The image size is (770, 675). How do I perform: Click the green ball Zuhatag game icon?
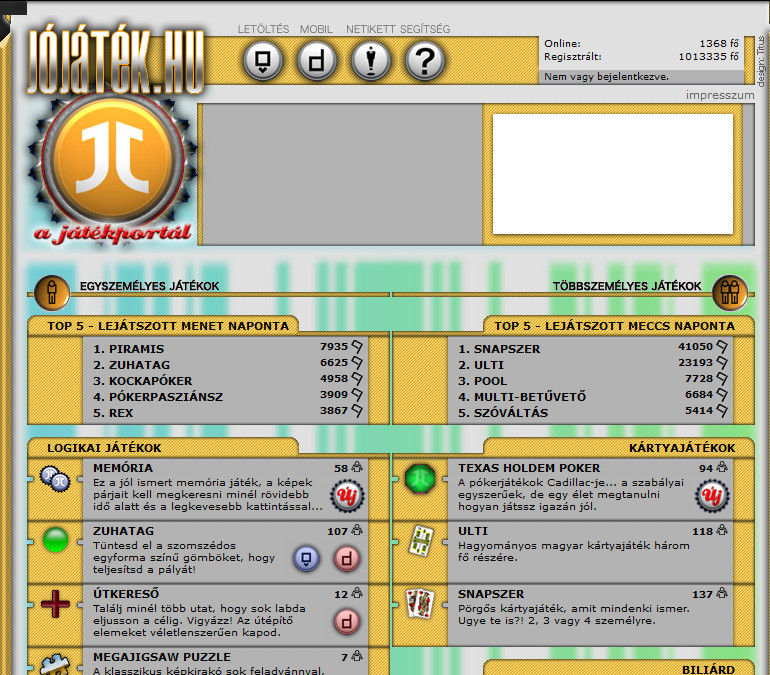pyautogui.click(x=55, y=542)
